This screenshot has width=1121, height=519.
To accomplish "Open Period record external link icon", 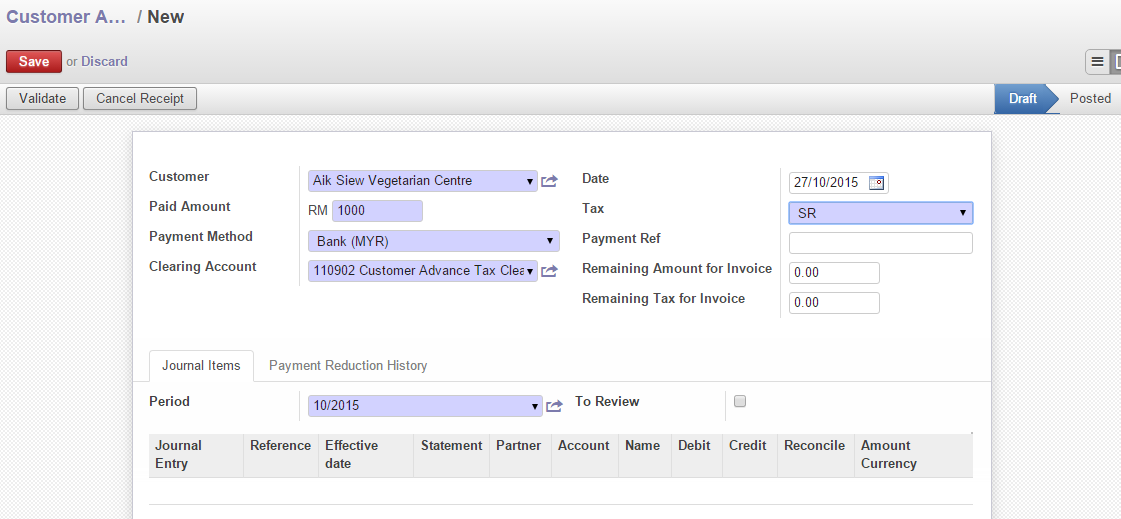I will tap(554, 406).
